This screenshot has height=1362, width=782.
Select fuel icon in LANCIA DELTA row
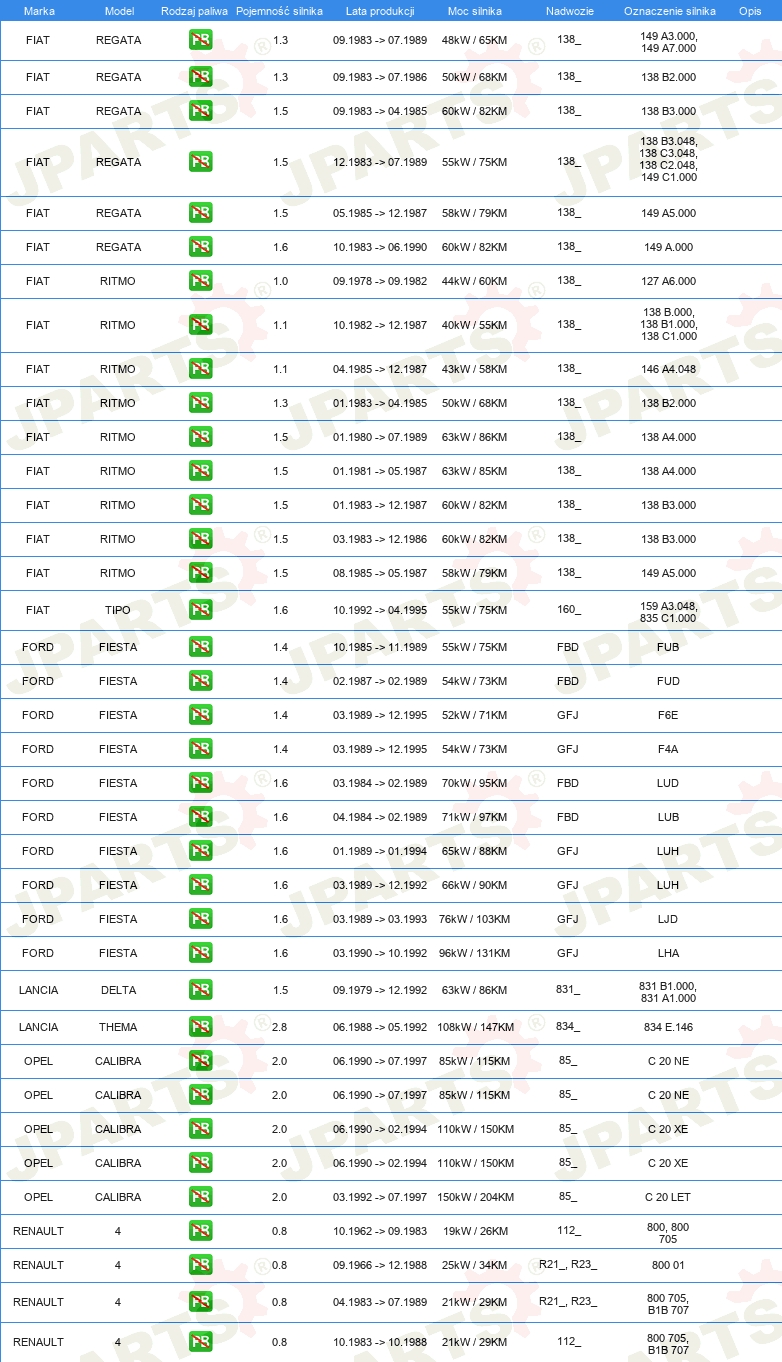(x=200, y=990)
